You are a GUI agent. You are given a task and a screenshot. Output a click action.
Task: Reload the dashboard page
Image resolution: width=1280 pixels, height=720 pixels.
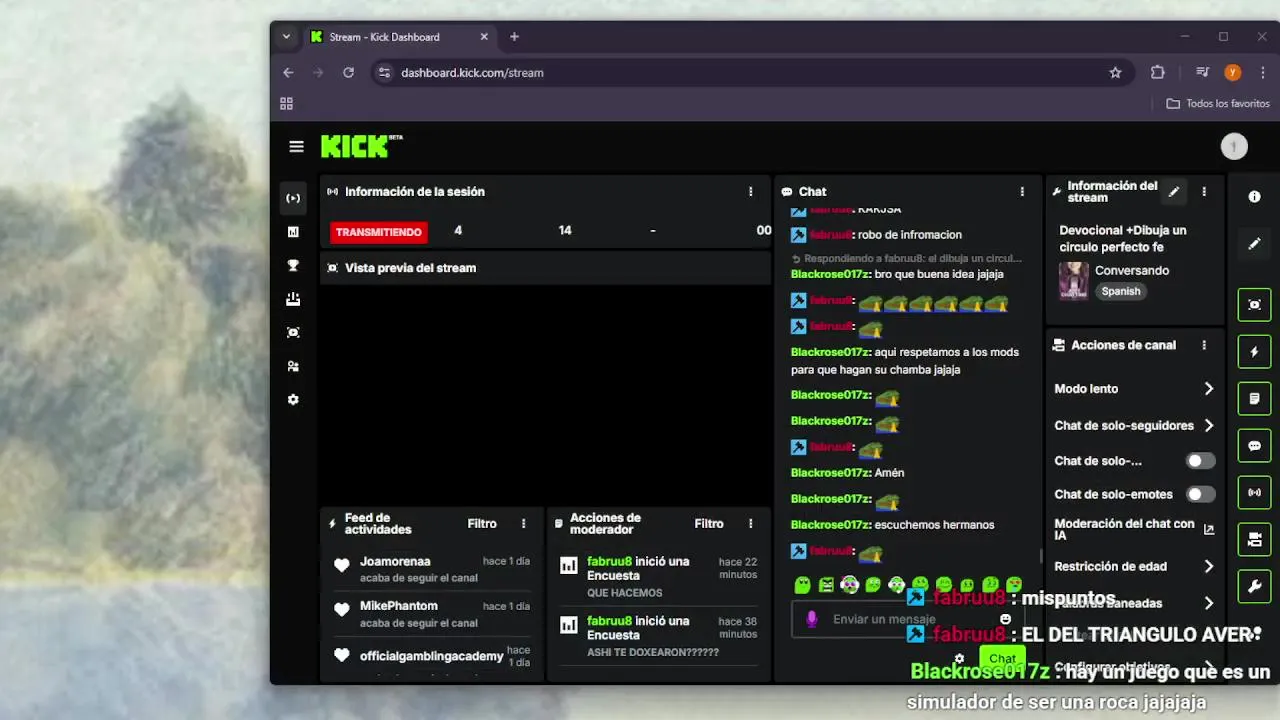point(348,73)
